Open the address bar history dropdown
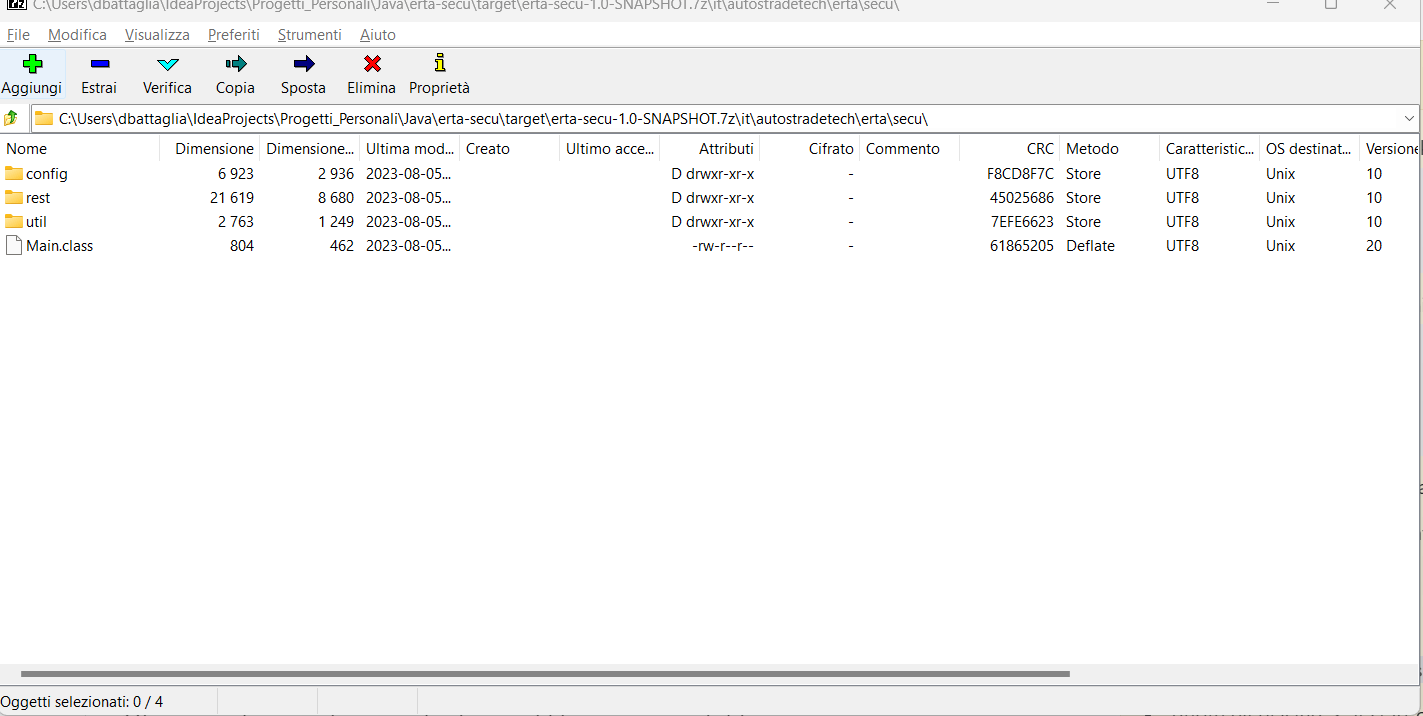 pyautogui.click(x=1409, y=117)
